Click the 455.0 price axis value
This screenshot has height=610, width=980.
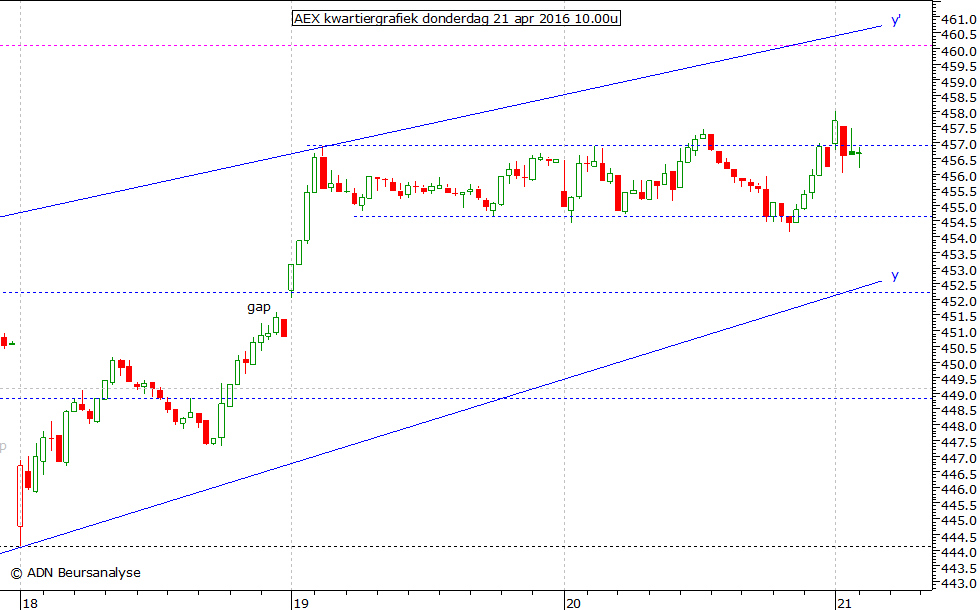pos(959,208)
